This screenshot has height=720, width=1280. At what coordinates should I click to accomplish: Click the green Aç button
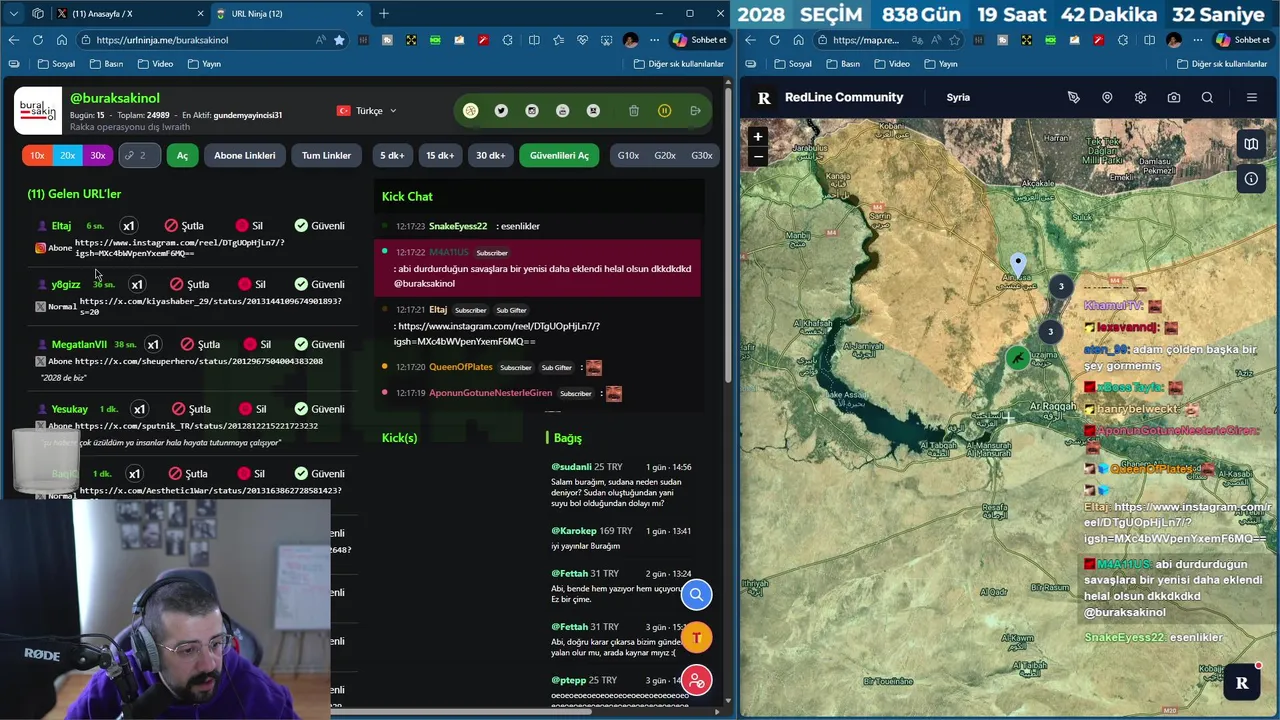[182, 155]
